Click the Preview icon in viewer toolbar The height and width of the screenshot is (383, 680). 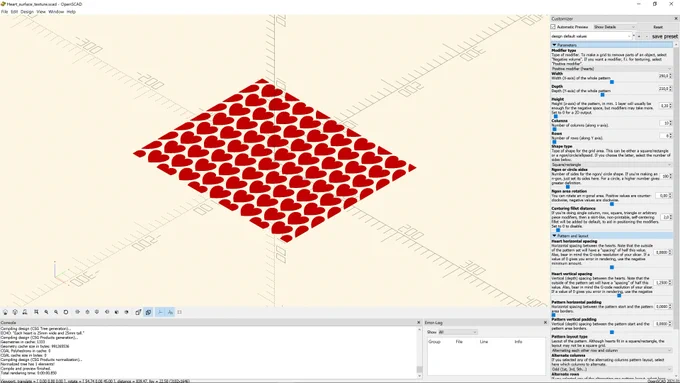pos(5,312)
